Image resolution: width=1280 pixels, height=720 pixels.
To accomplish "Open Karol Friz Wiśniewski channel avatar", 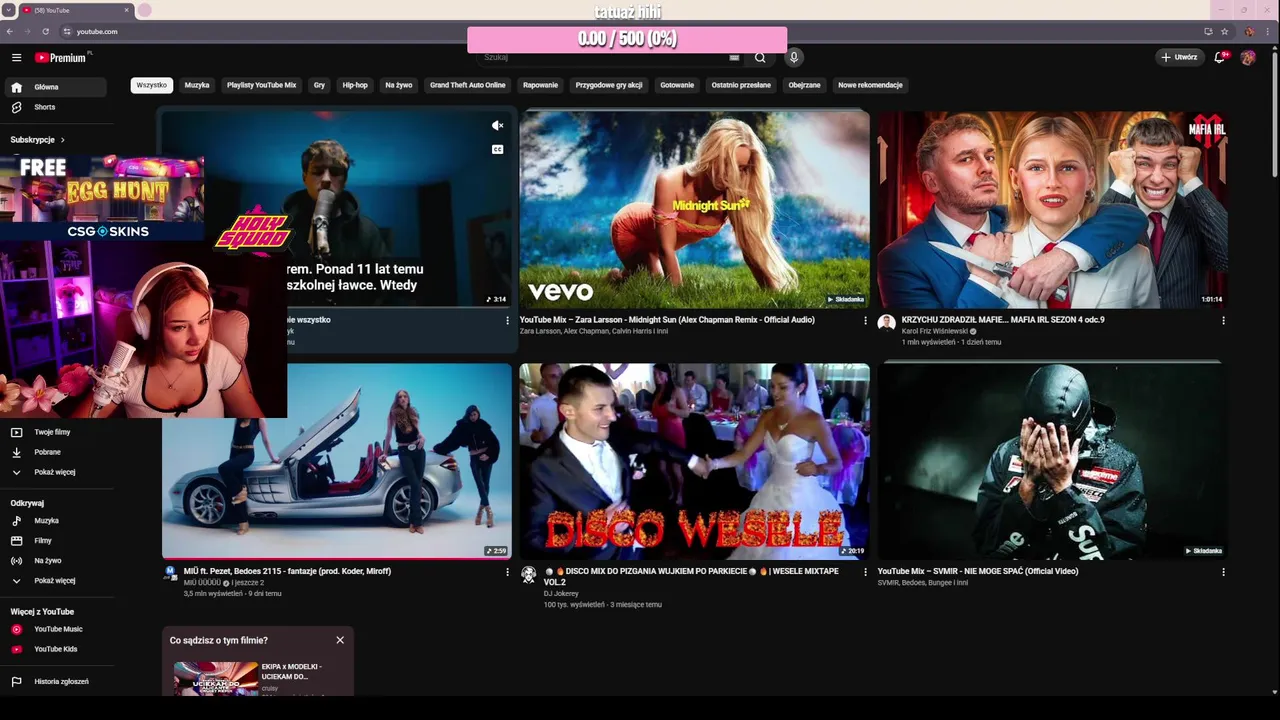I will pyautogui.click(x=886, y=322).
